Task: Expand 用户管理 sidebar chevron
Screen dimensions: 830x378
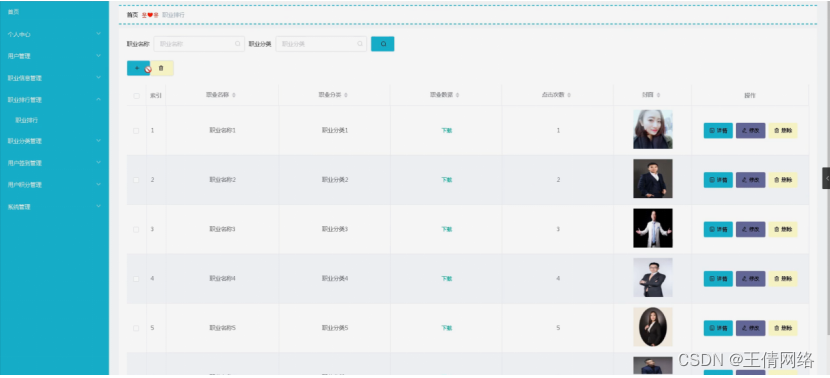Action: click(x=98, y=56)
